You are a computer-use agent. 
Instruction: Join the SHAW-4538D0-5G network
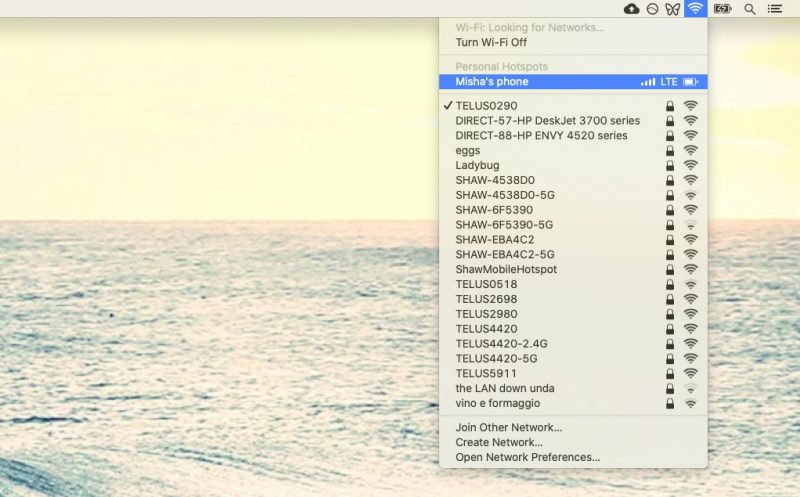point(573,195)
